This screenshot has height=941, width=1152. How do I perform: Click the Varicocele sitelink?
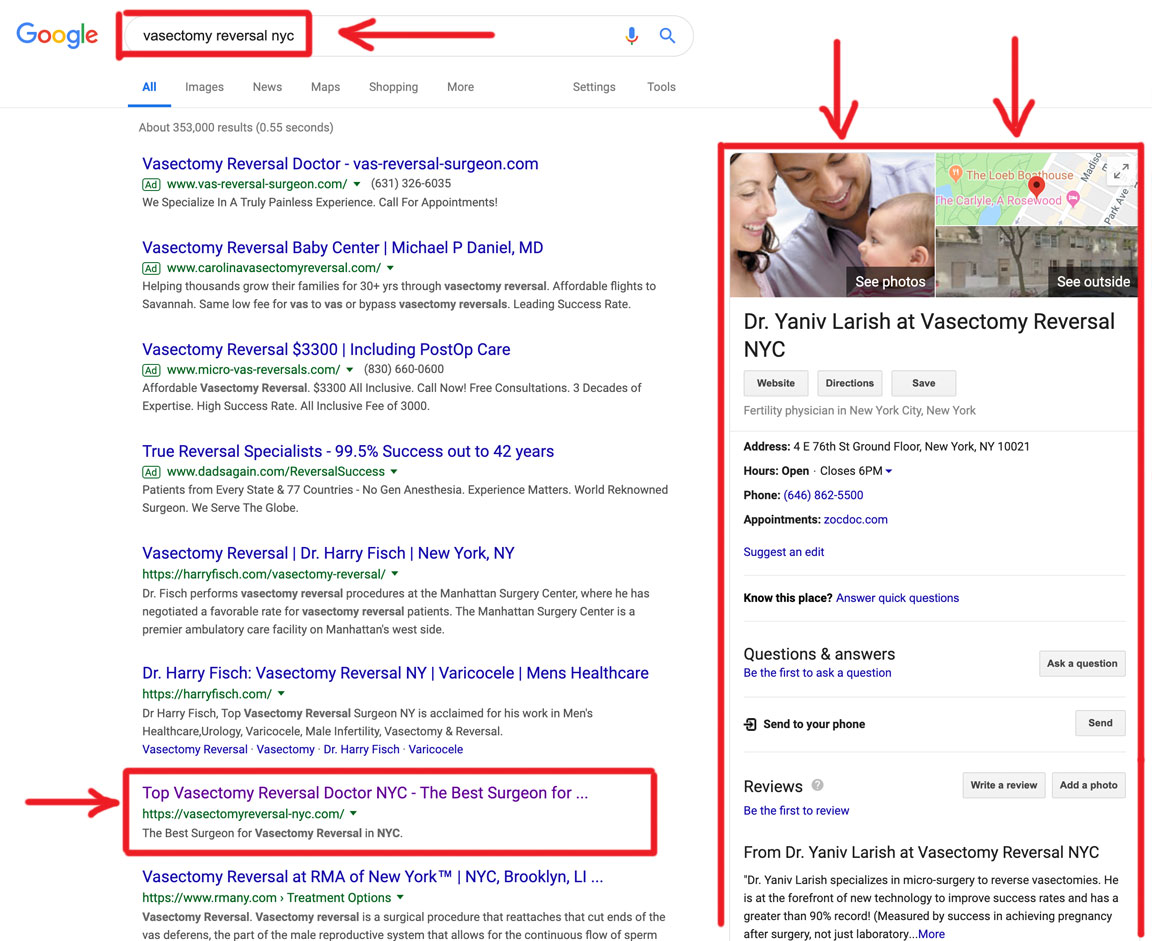coord(436,749)
